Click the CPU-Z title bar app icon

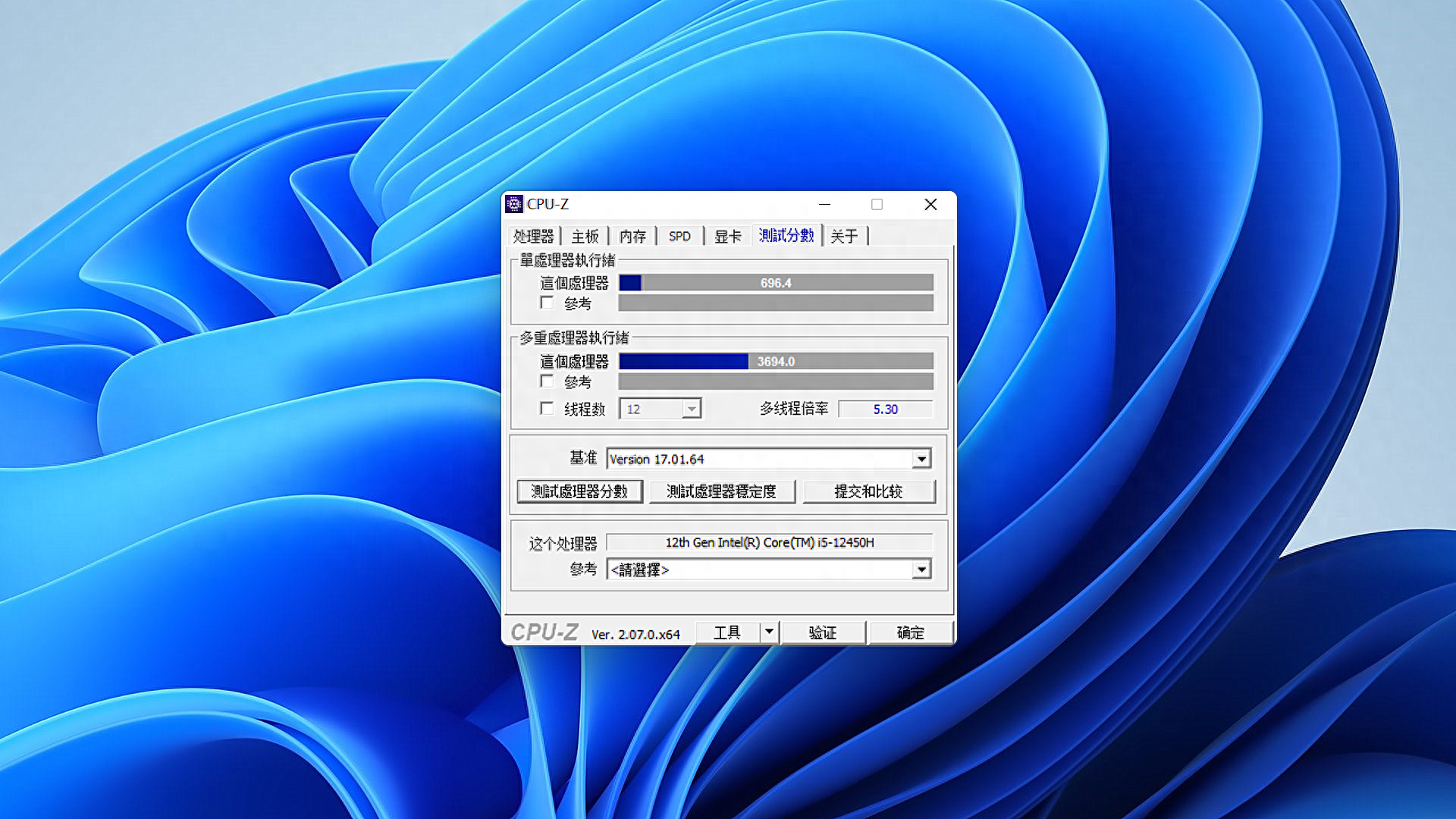514,204
